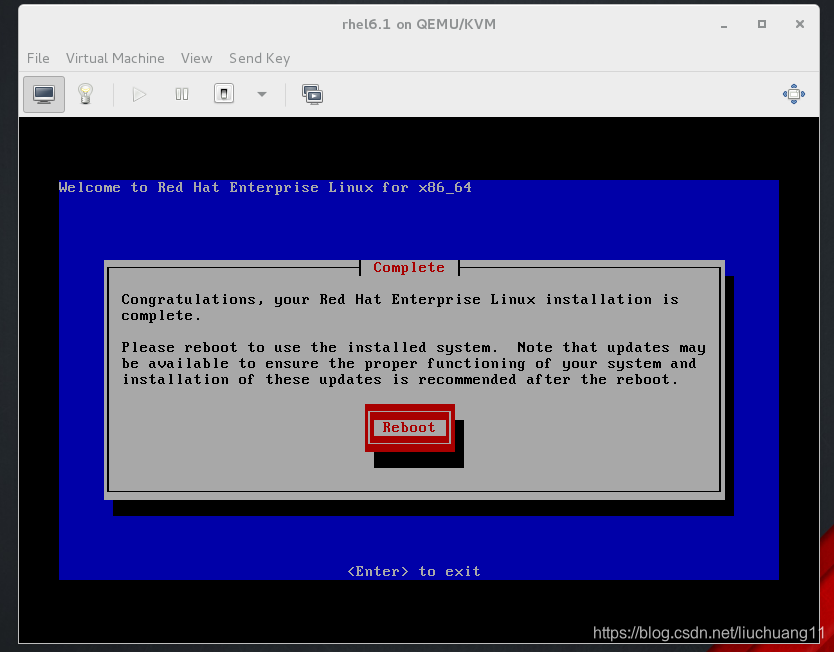This screenshot has width=834, height=652.
Task: Click the Run virtual machine play icon
Action: (139, 95)
